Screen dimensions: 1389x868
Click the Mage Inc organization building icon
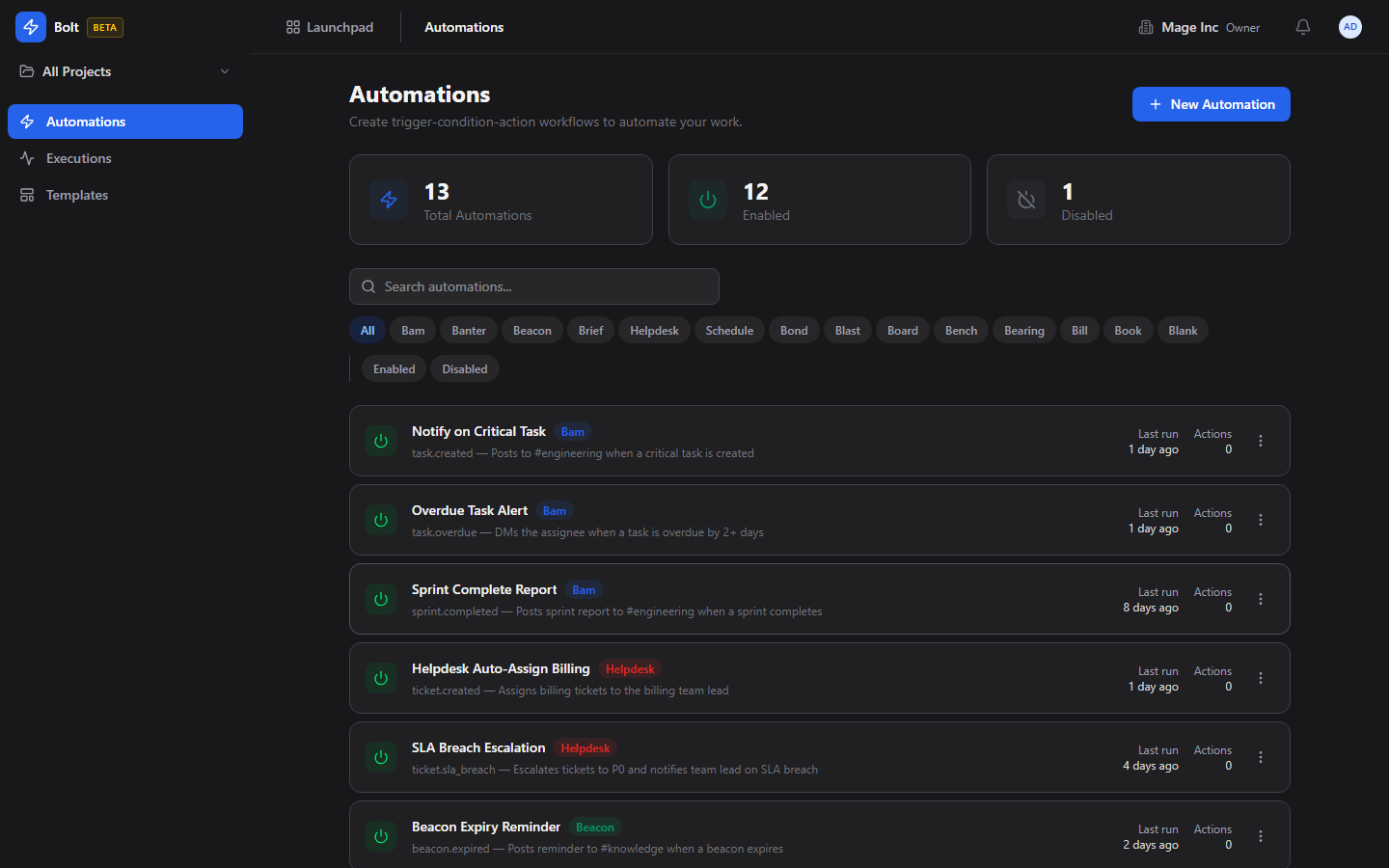point(1146,27)
